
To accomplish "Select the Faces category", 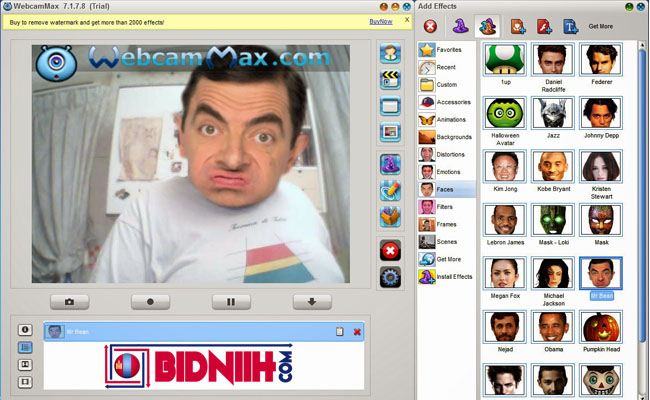I will pyautogui.click(x=446, y=189).
